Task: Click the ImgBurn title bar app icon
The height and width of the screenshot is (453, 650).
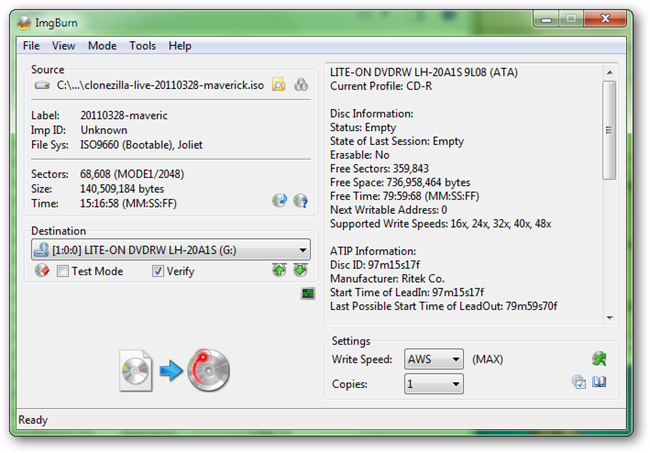Action: click(24, 22)
